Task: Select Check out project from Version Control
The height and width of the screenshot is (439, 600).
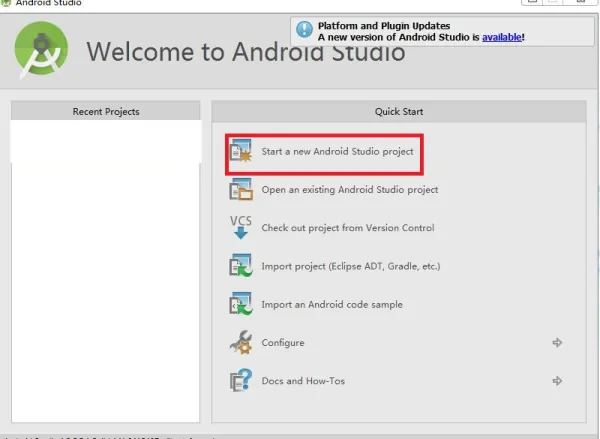Action: [348, 228]
